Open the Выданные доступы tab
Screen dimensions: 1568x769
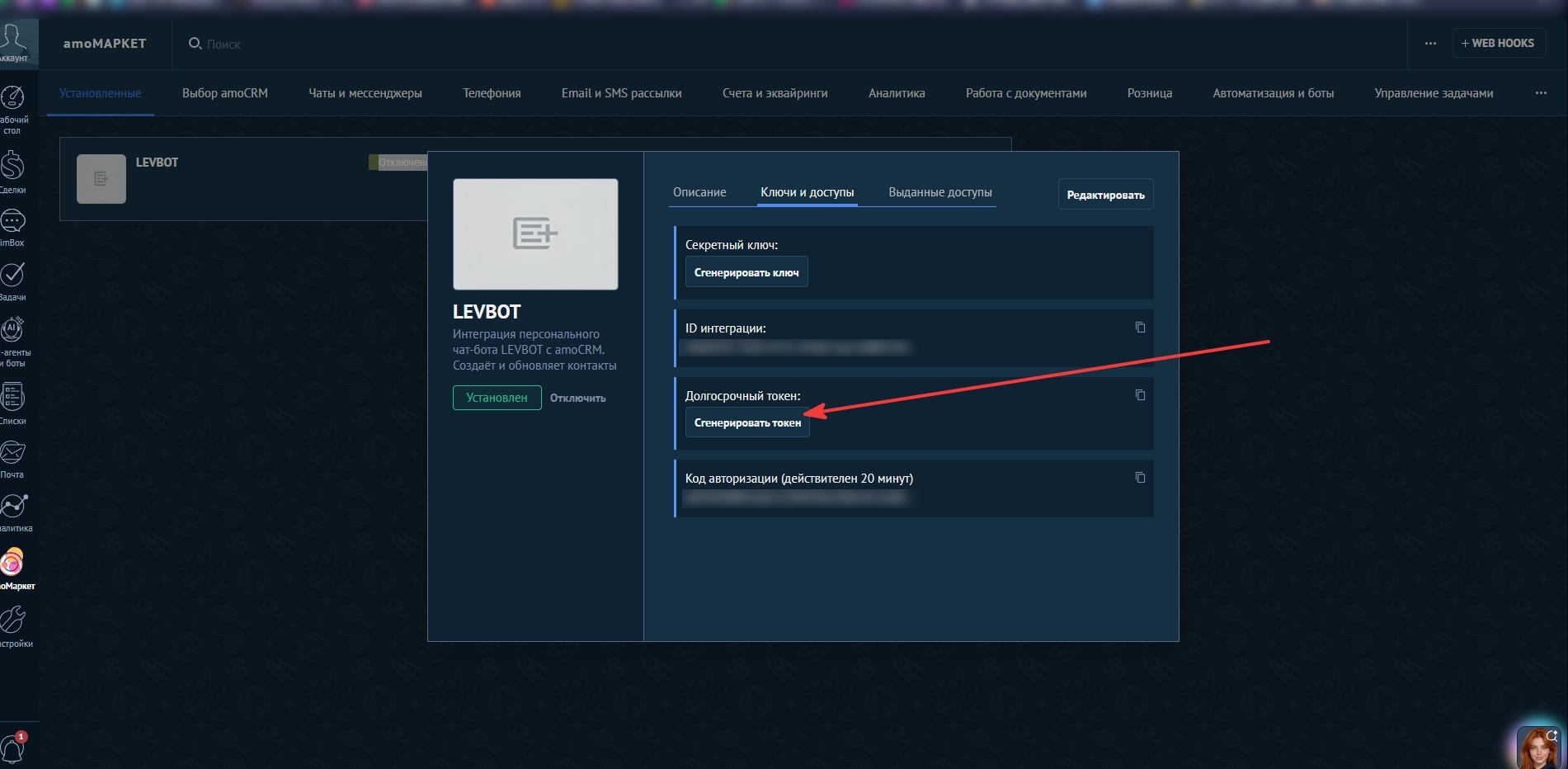coord(940,192)
